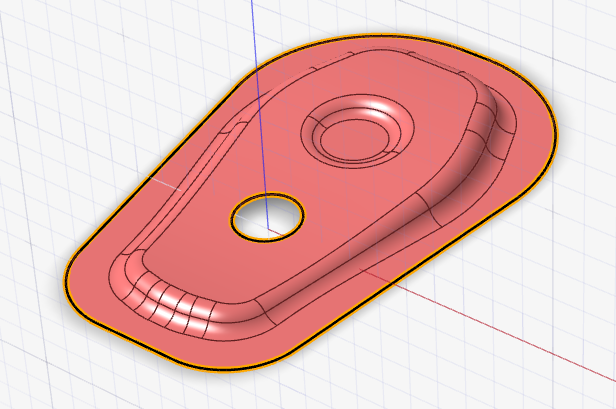This screenshot has height=409, width=616.
Task: Click empty grid space in the top-left background
Action: tap(60, 60)
